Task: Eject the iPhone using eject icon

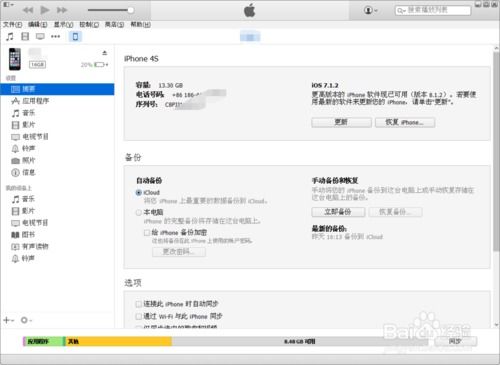Action: (105, 53)
